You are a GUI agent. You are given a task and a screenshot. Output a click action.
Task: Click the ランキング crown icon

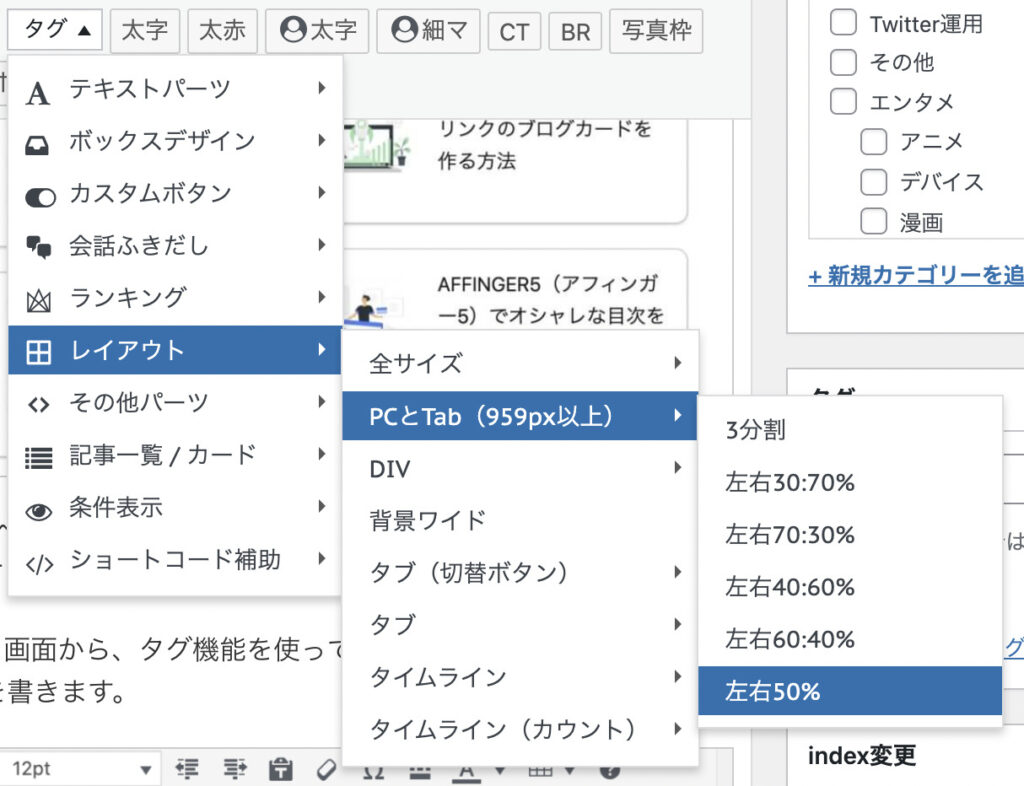40,297
